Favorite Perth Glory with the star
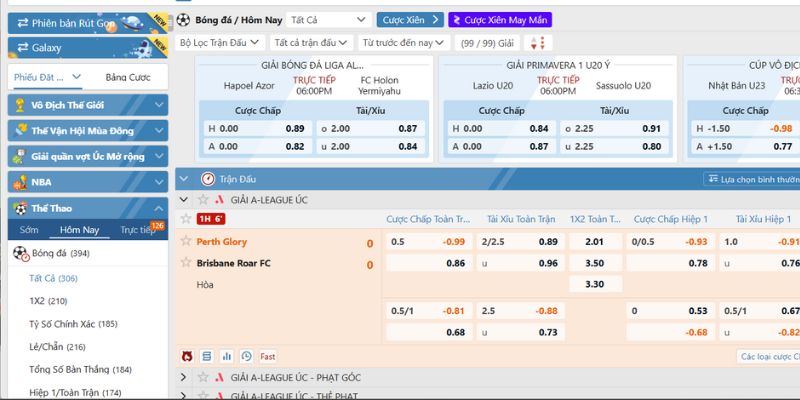 (185, 241)
